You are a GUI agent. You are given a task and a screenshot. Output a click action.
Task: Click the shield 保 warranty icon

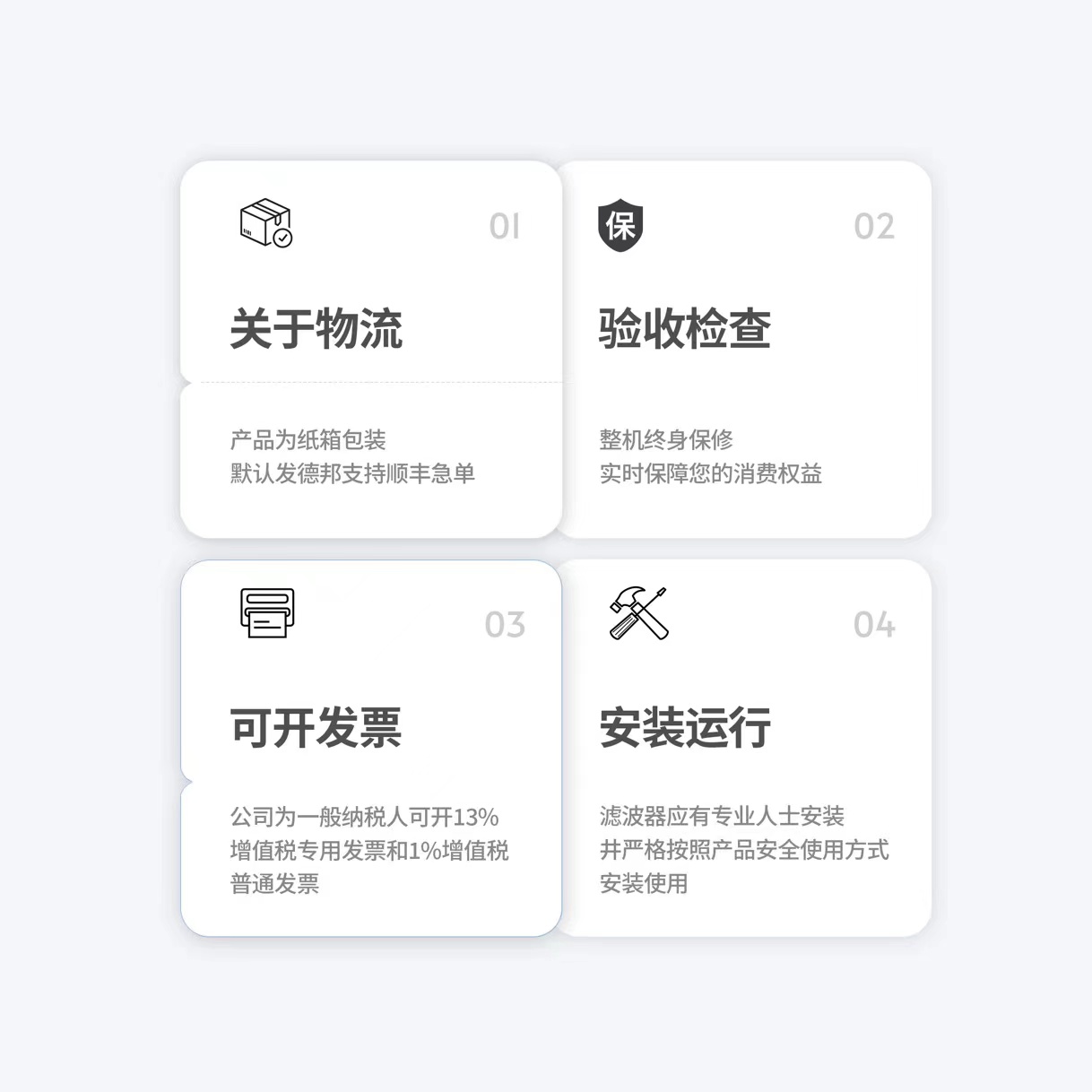coord(620,227)
